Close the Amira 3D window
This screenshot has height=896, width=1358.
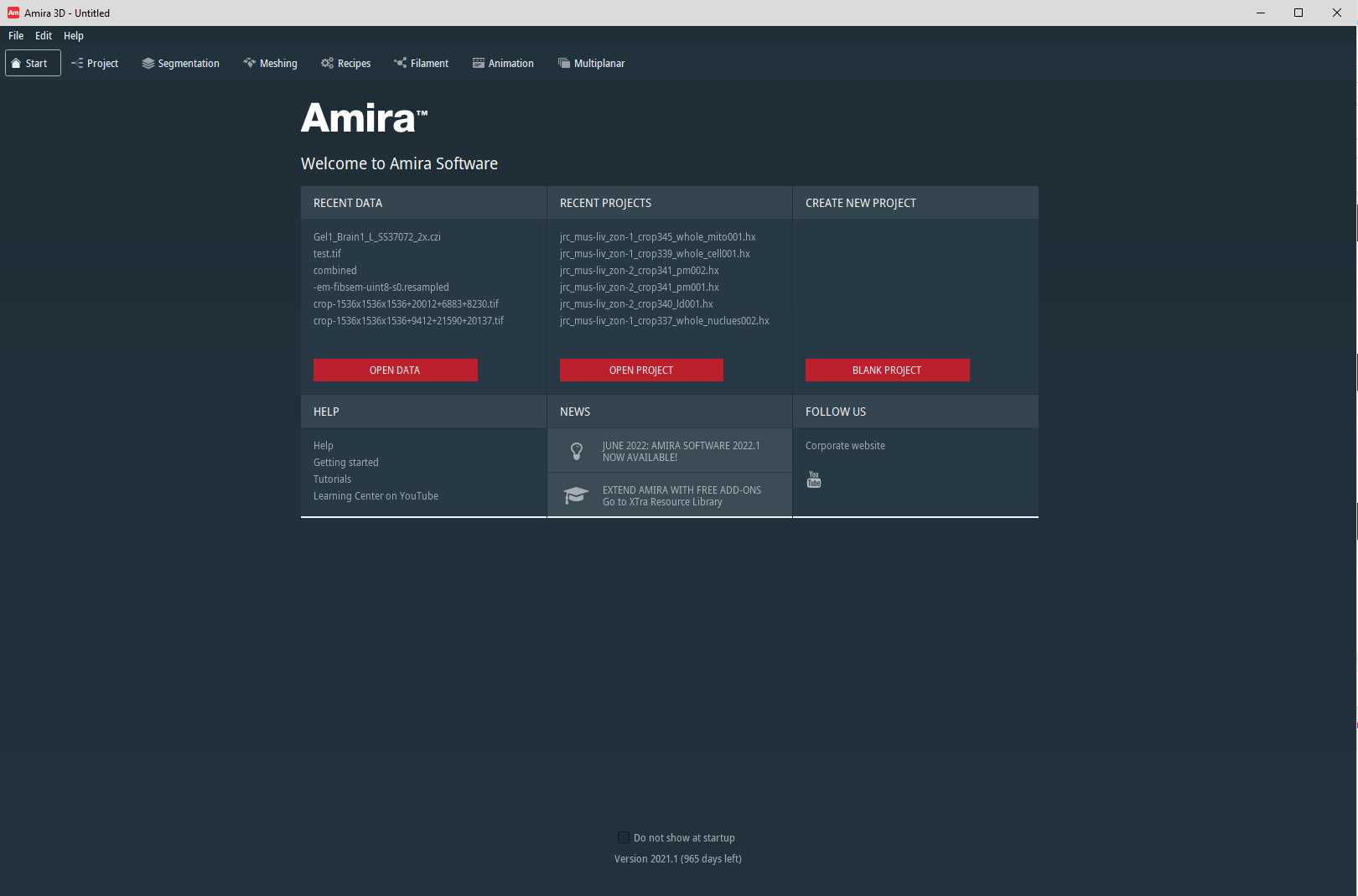pos(1337,13)
